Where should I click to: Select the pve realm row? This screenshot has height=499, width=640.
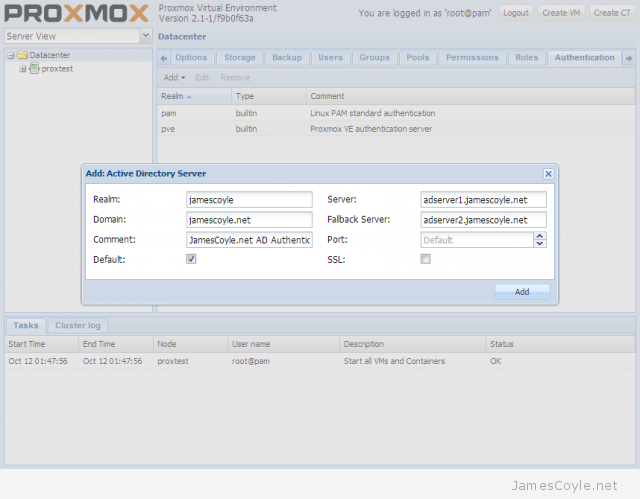[396, 129]
